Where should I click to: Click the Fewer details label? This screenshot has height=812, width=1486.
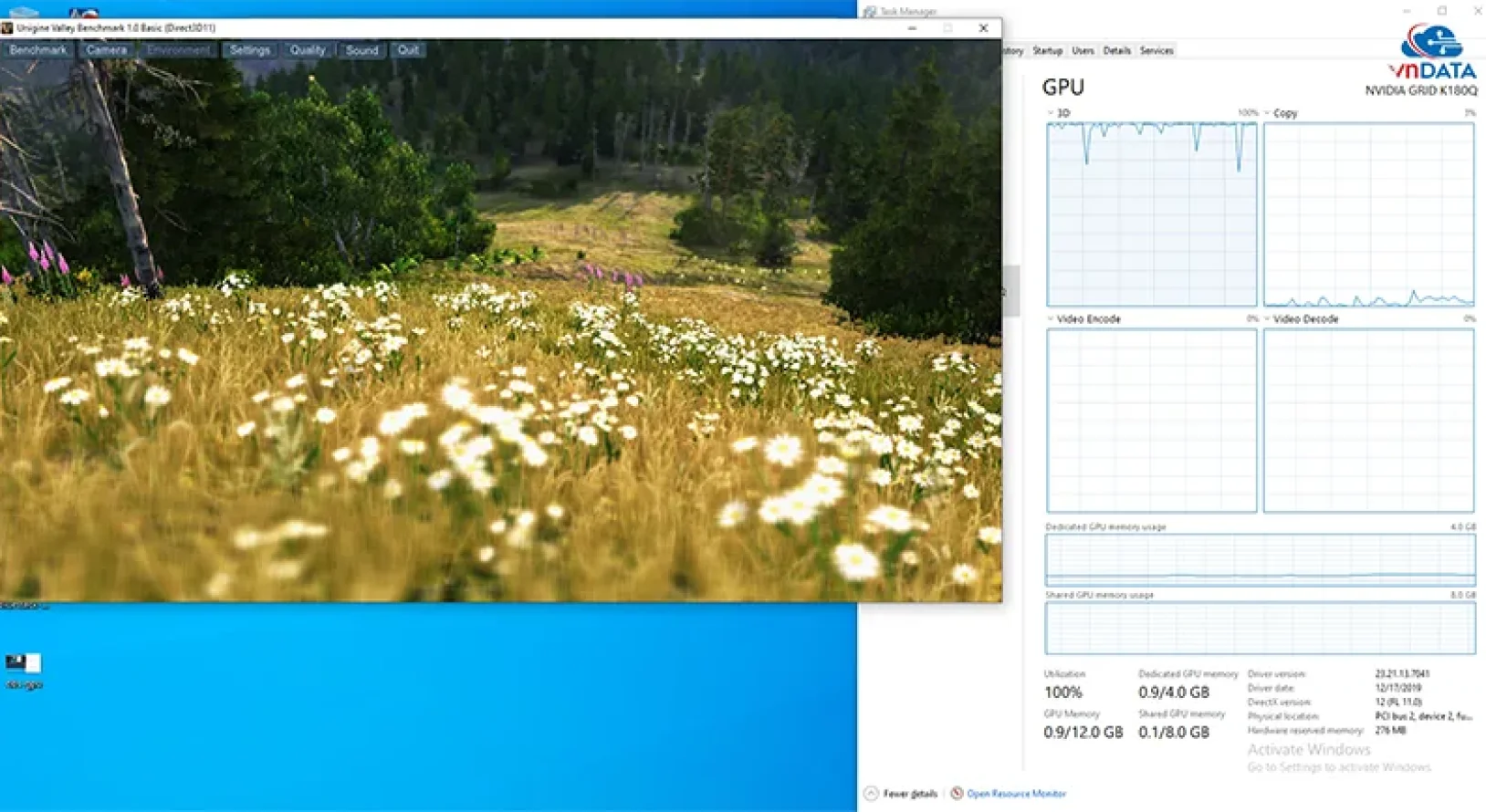coord(910,794)
